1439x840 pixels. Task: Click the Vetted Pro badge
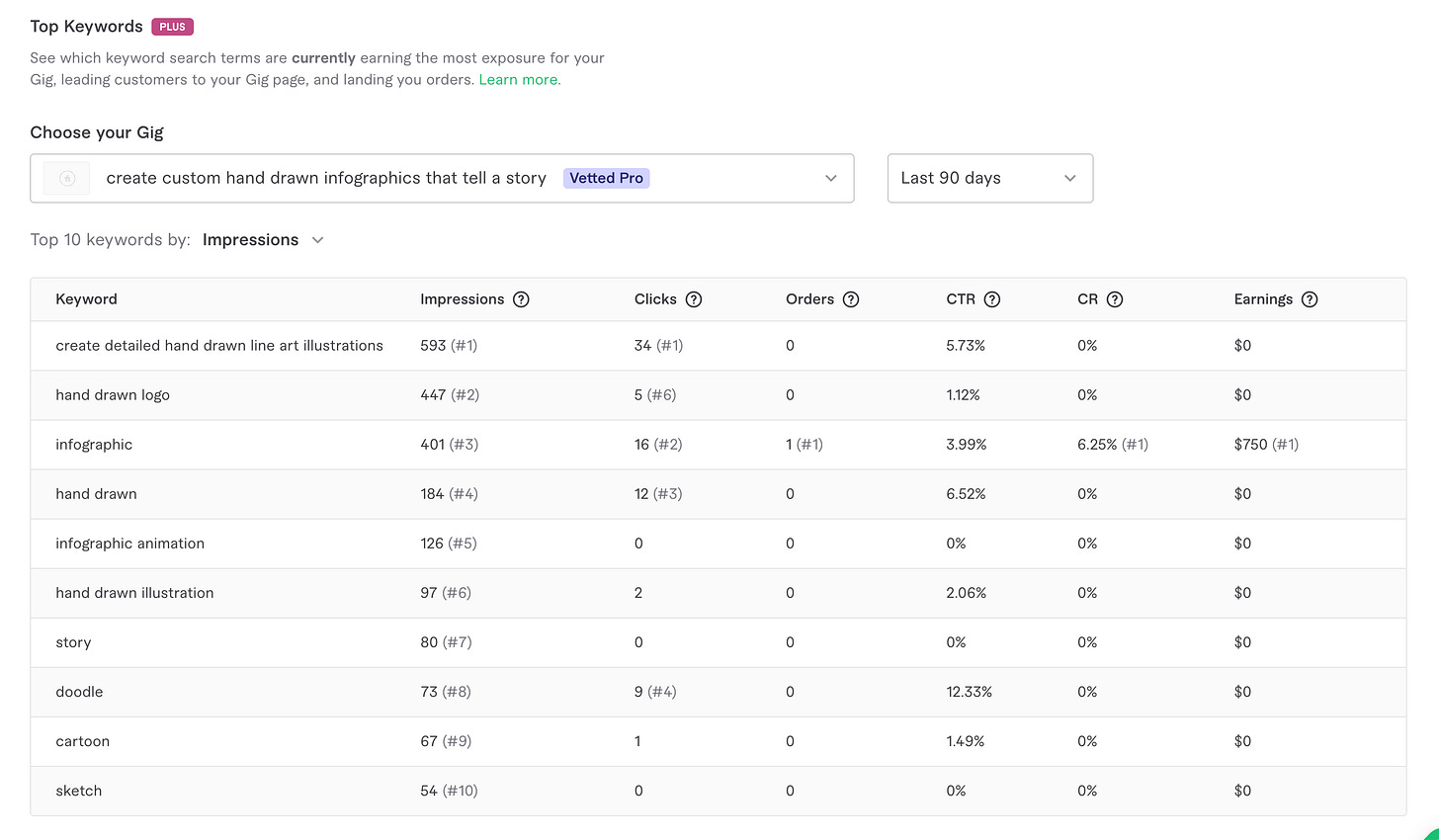(x=606, y=178)
